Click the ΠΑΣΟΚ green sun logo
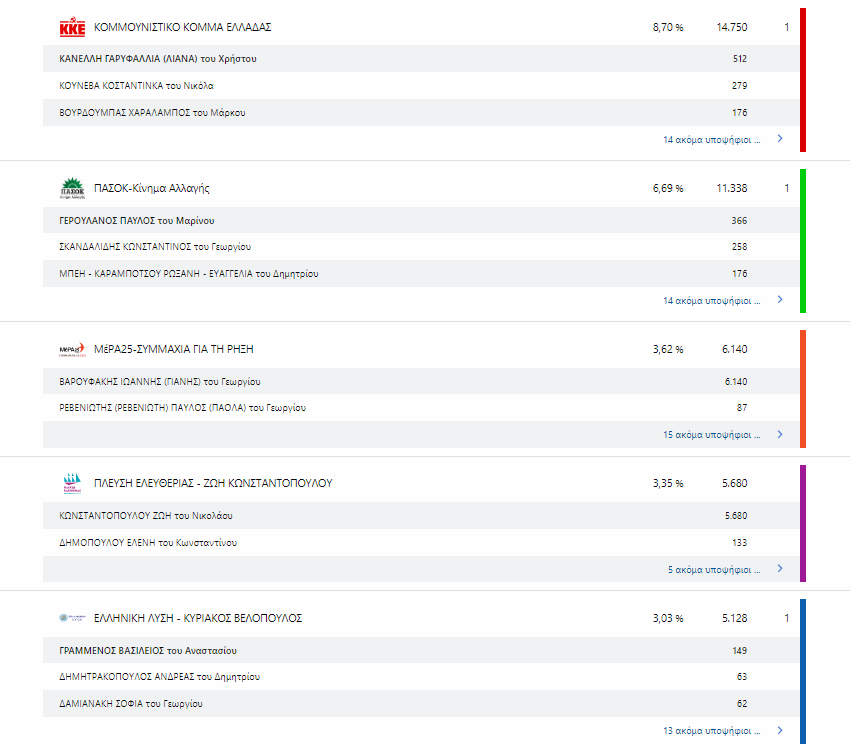 click(x=72, y=188)
